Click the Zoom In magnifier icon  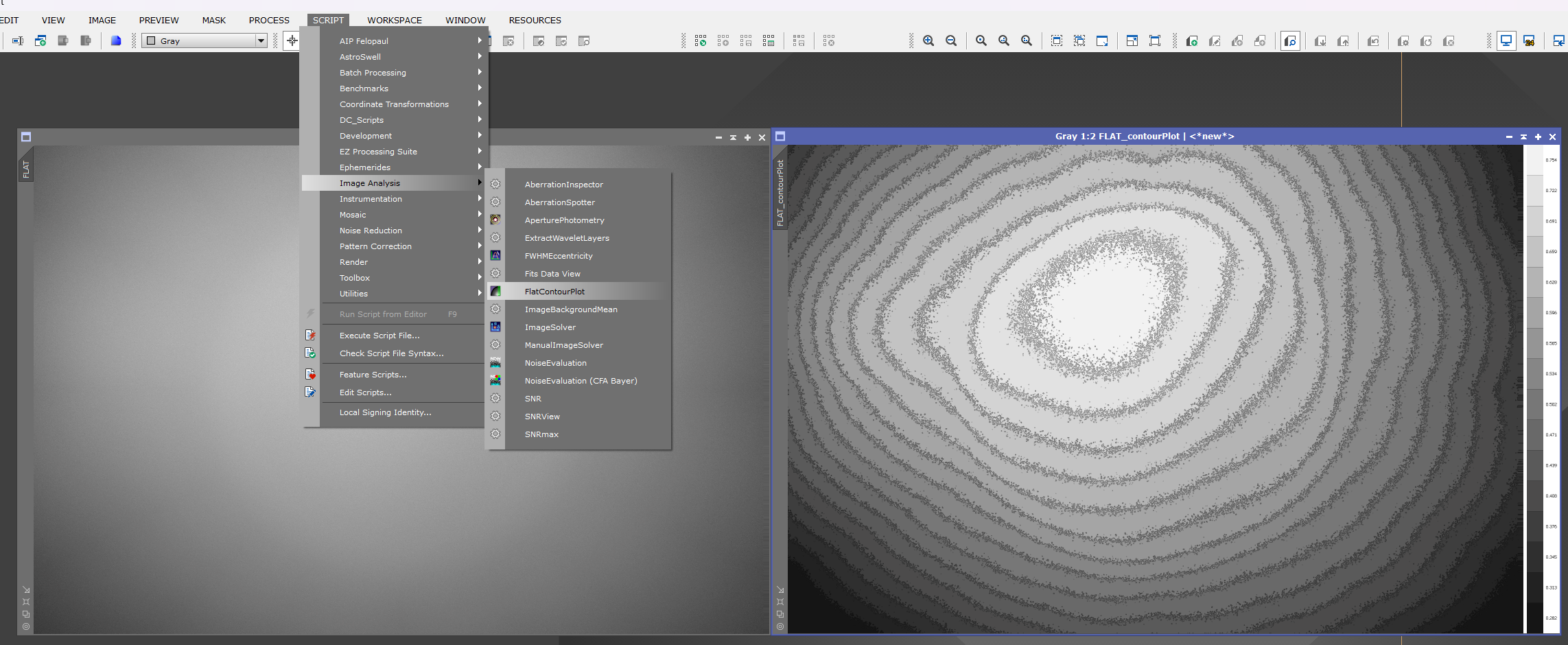(928, 41)
